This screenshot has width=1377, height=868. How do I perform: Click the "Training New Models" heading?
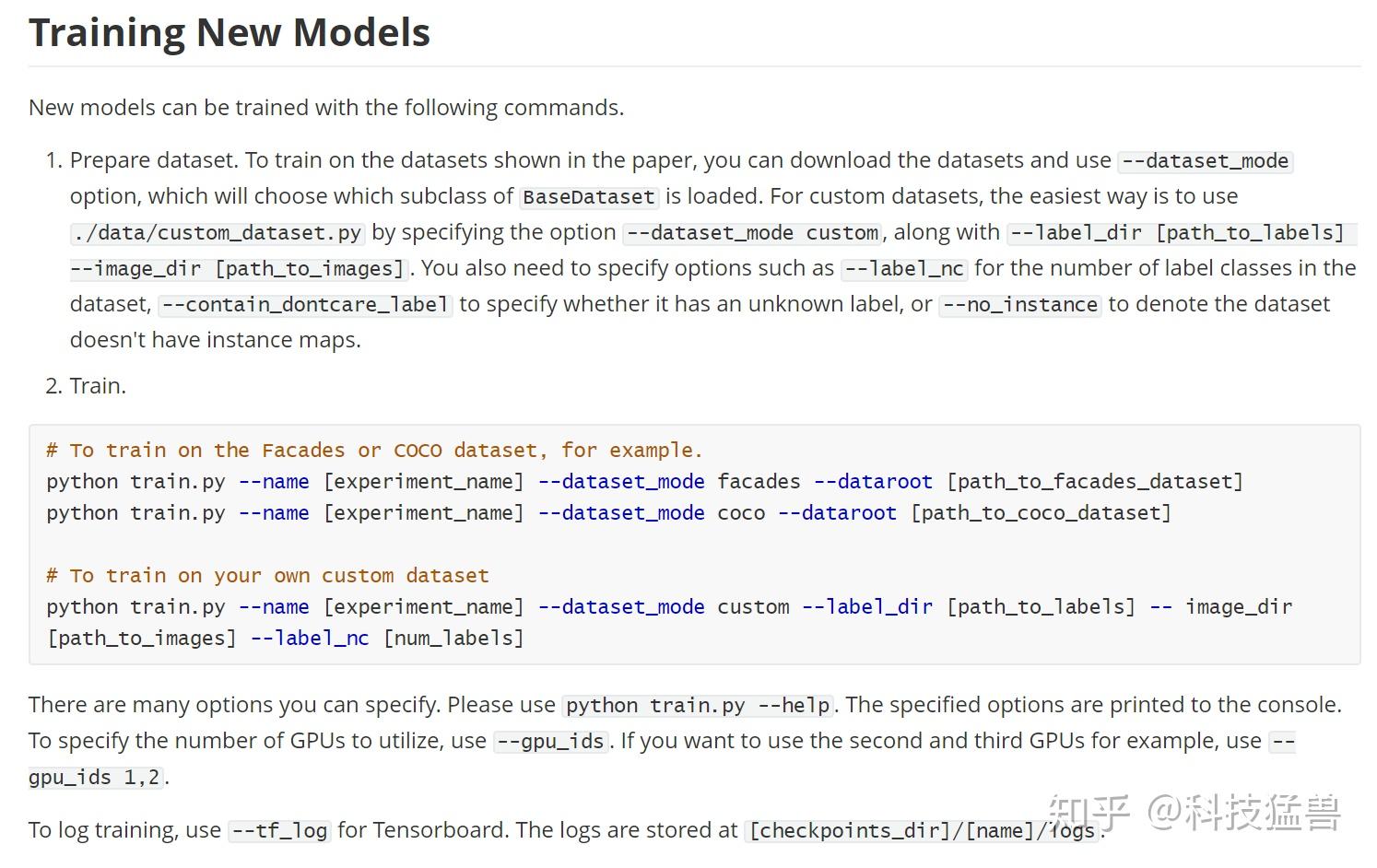pos(229,33)
